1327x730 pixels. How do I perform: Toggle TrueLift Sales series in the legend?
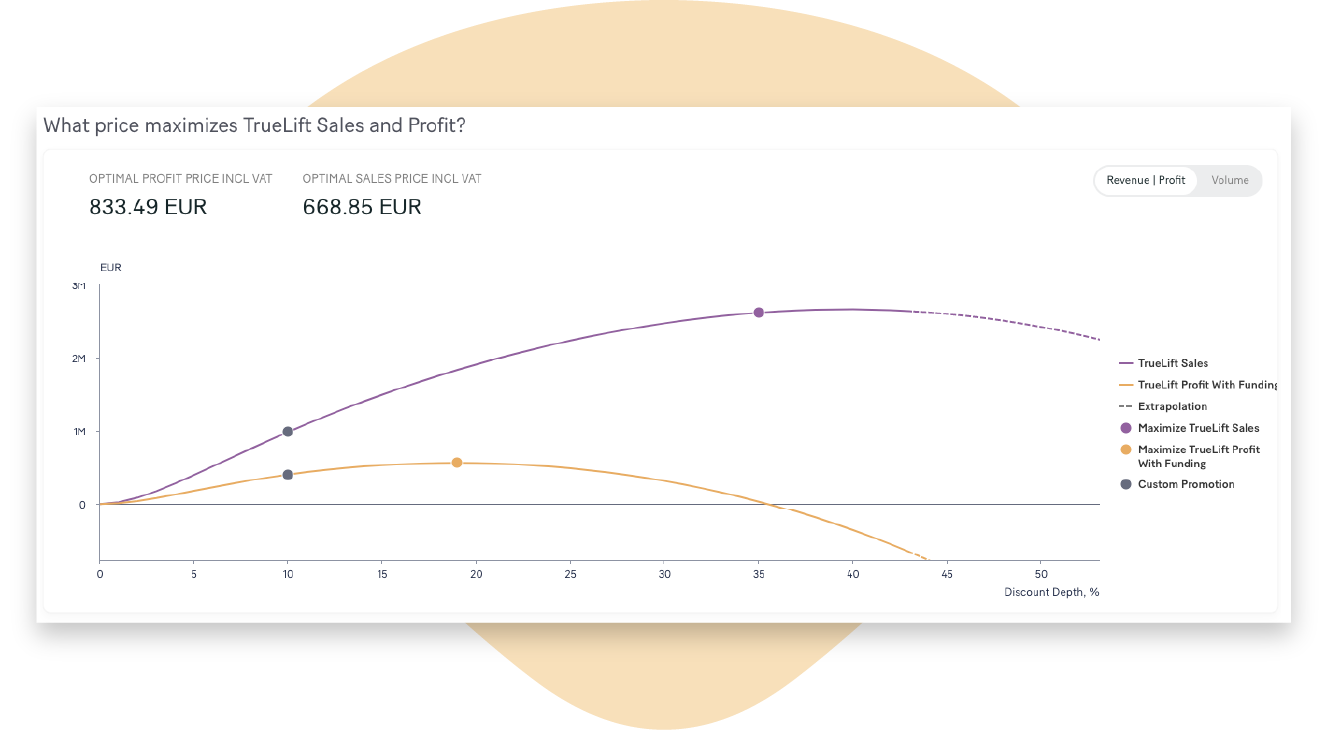(1172, 364)
